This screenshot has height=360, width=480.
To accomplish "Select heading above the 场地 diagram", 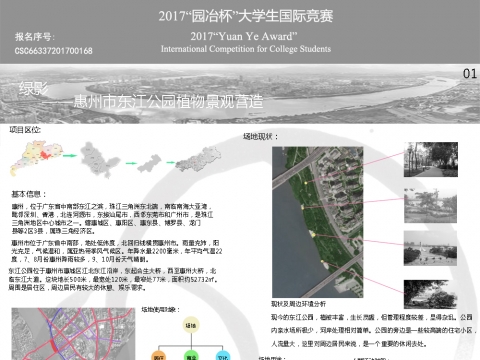I will pyautogui.click(x=160, y=310).
